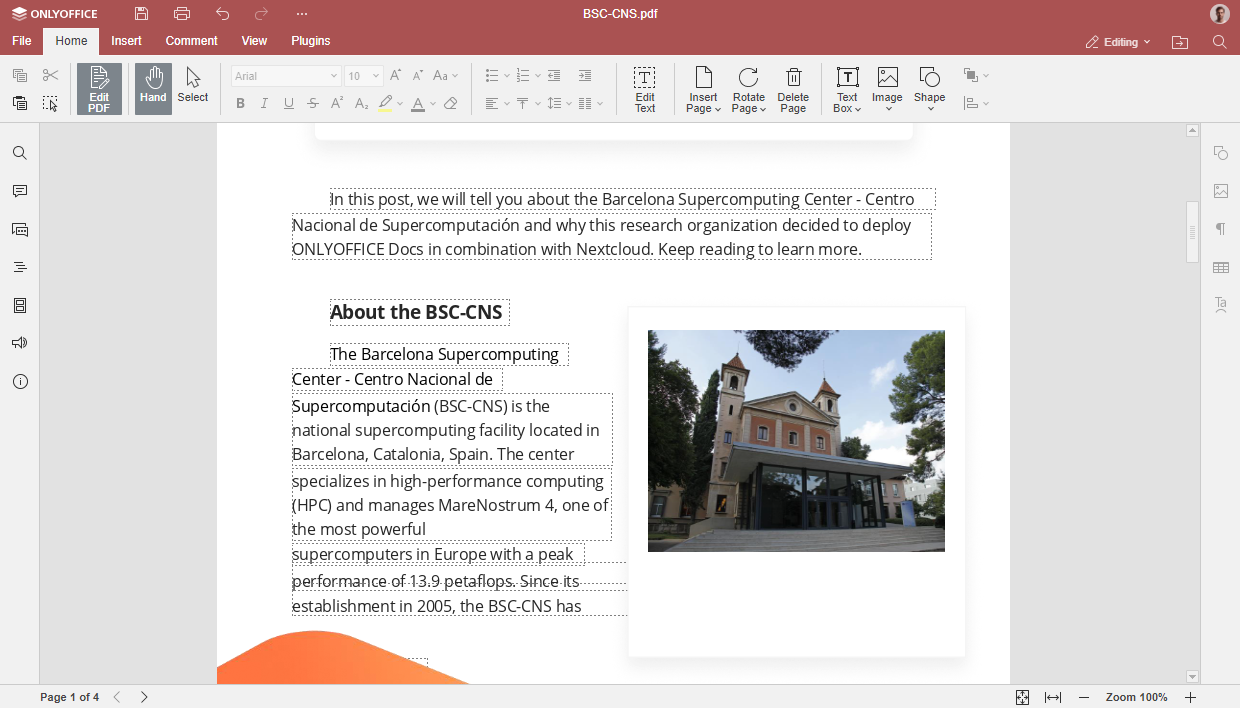Open the Plugins tab

[x=310, y=41]
